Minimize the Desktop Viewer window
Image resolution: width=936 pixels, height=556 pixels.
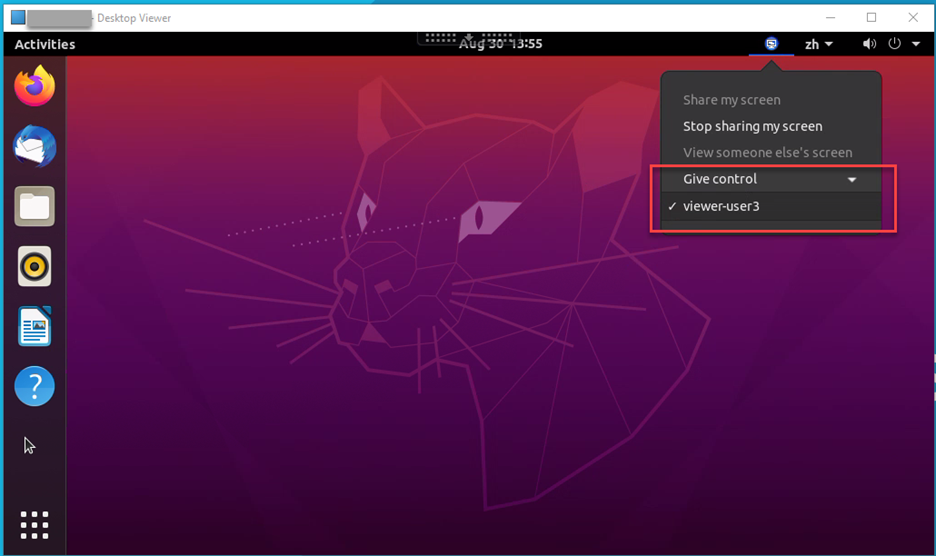[x=830, y=17]
